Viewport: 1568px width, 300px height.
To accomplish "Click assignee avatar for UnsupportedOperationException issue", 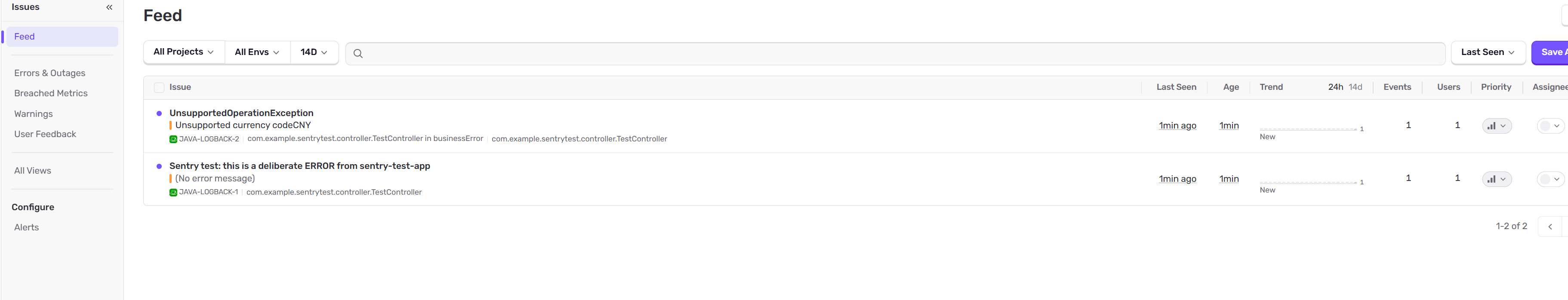I will point(1545,126).
